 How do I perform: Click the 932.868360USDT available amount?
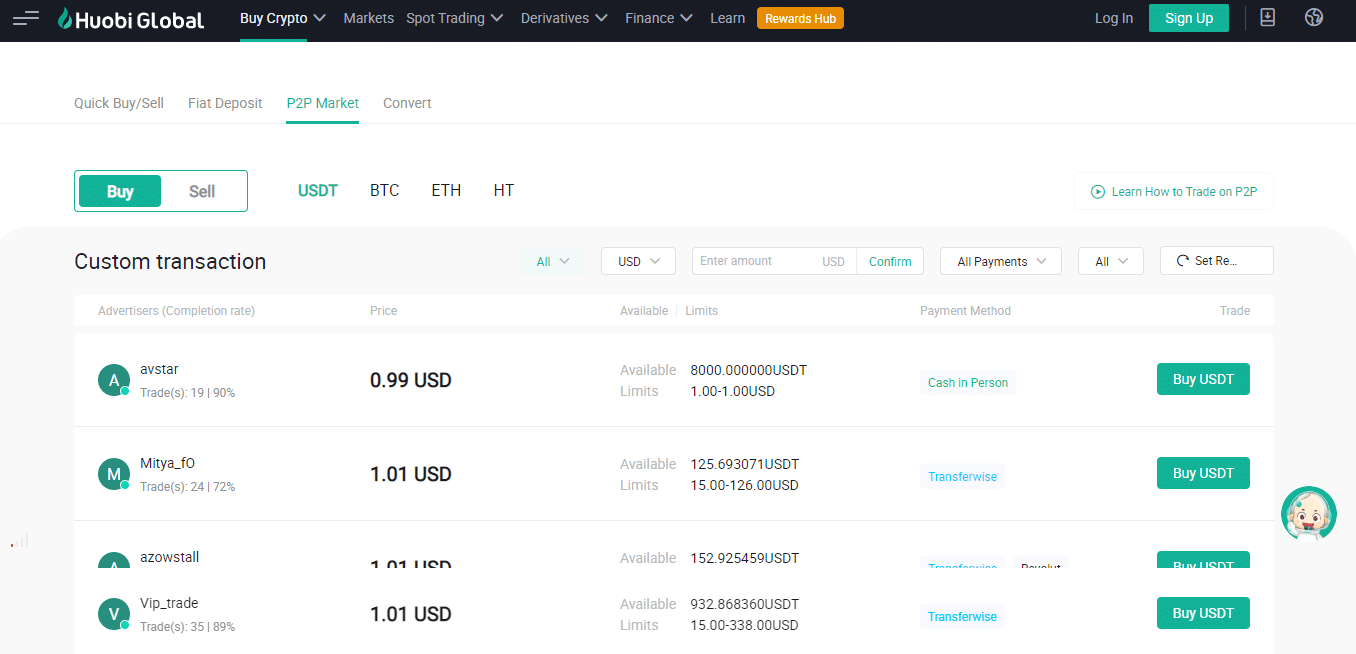pyautogui.click(x=745, y=604)
